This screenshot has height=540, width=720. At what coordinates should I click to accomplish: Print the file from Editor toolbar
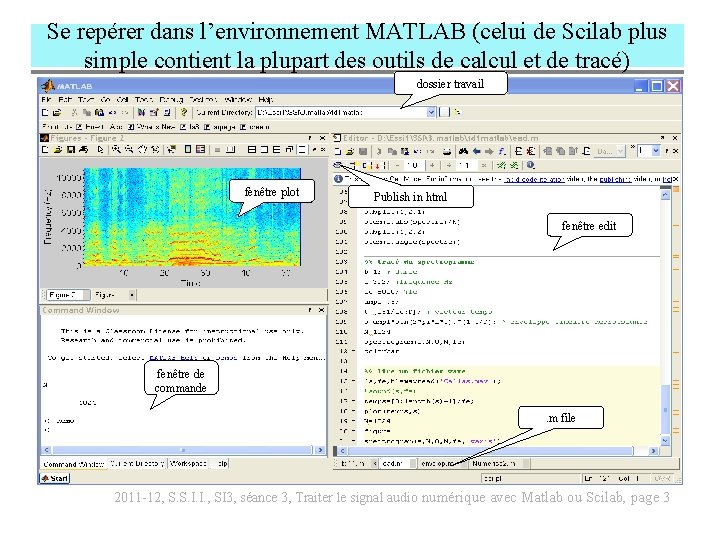point(447,151)
